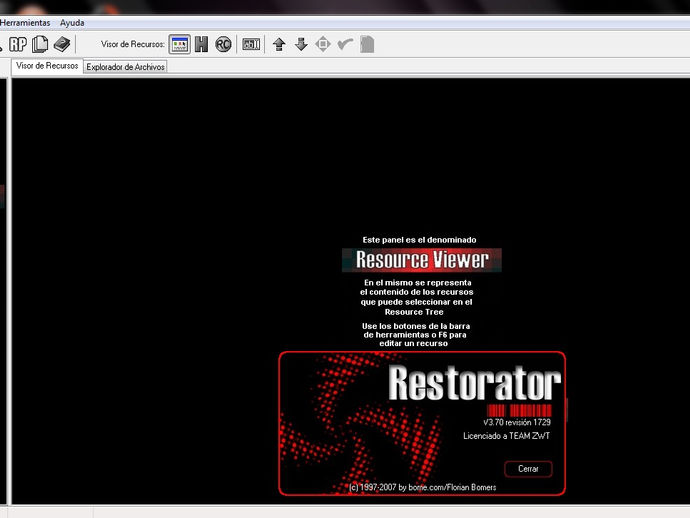Click the Resource Viewer banner
The width and height of the screenshot is (690, 518).
[422, 260]
